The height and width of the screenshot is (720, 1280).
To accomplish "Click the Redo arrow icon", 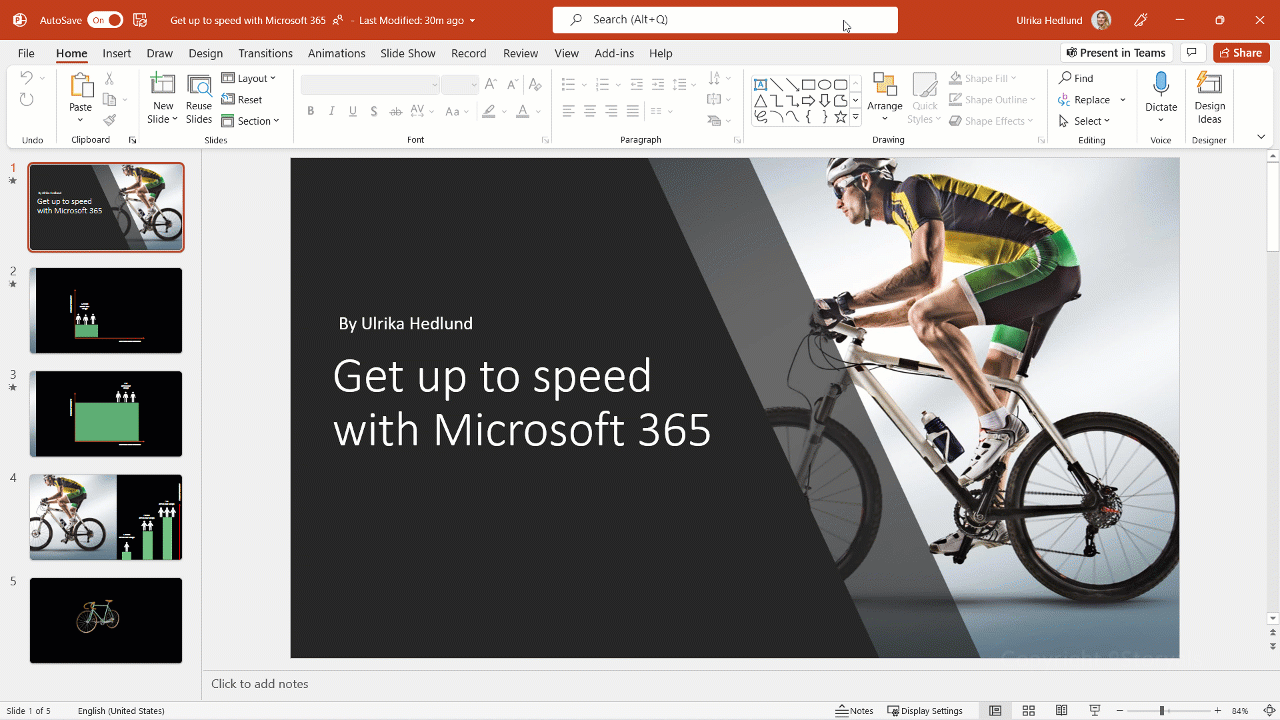I will [x=27, y=99].
